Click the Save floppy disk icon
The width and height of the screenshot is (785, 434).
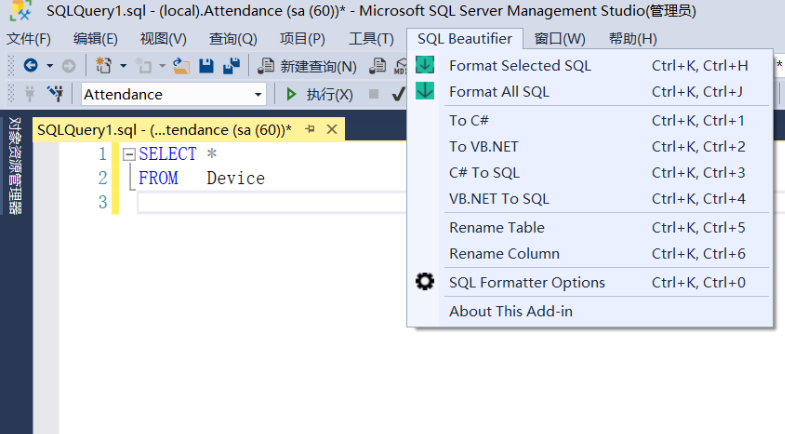pyautogui.click(x=206, y=66)
